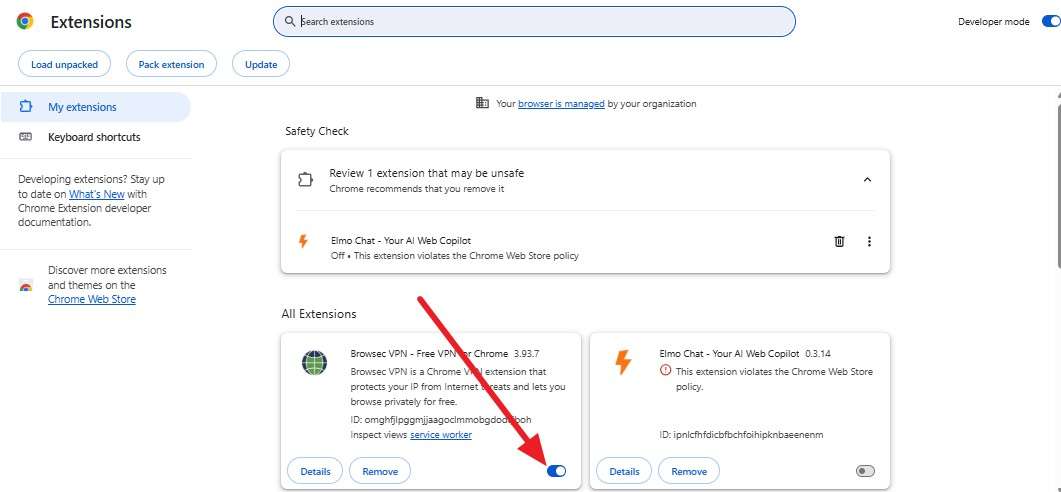This screenshot has width=1061, height=492.
Task: Click the Update button
Action: pos(261,64)
